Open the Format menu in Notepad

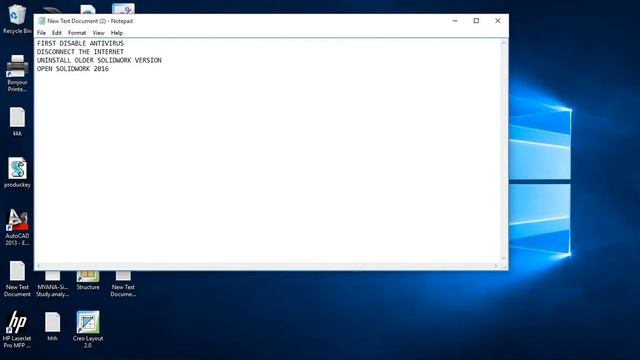click(x=77, y=33)
